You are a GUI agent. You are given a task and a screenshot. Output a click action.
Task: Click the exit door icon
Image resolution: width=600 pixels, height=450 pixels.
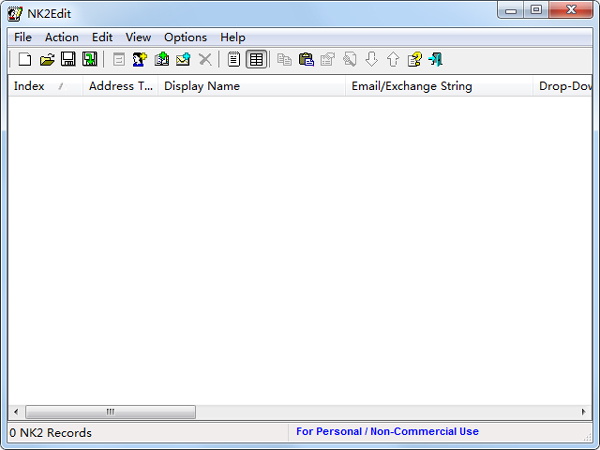click(436, 60)
